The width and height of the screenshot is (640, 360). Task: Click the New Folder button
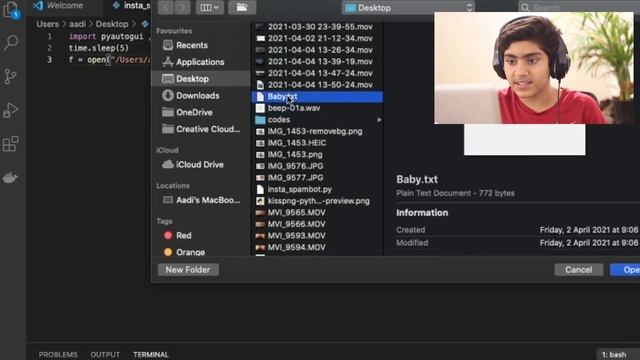[188, 270]
